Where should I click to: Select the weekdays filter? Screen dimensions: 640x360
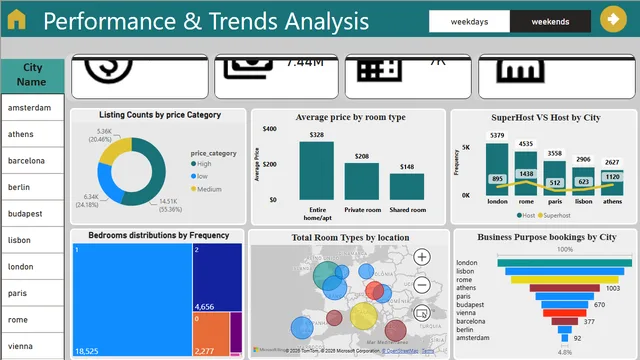[x=469, y=22]
